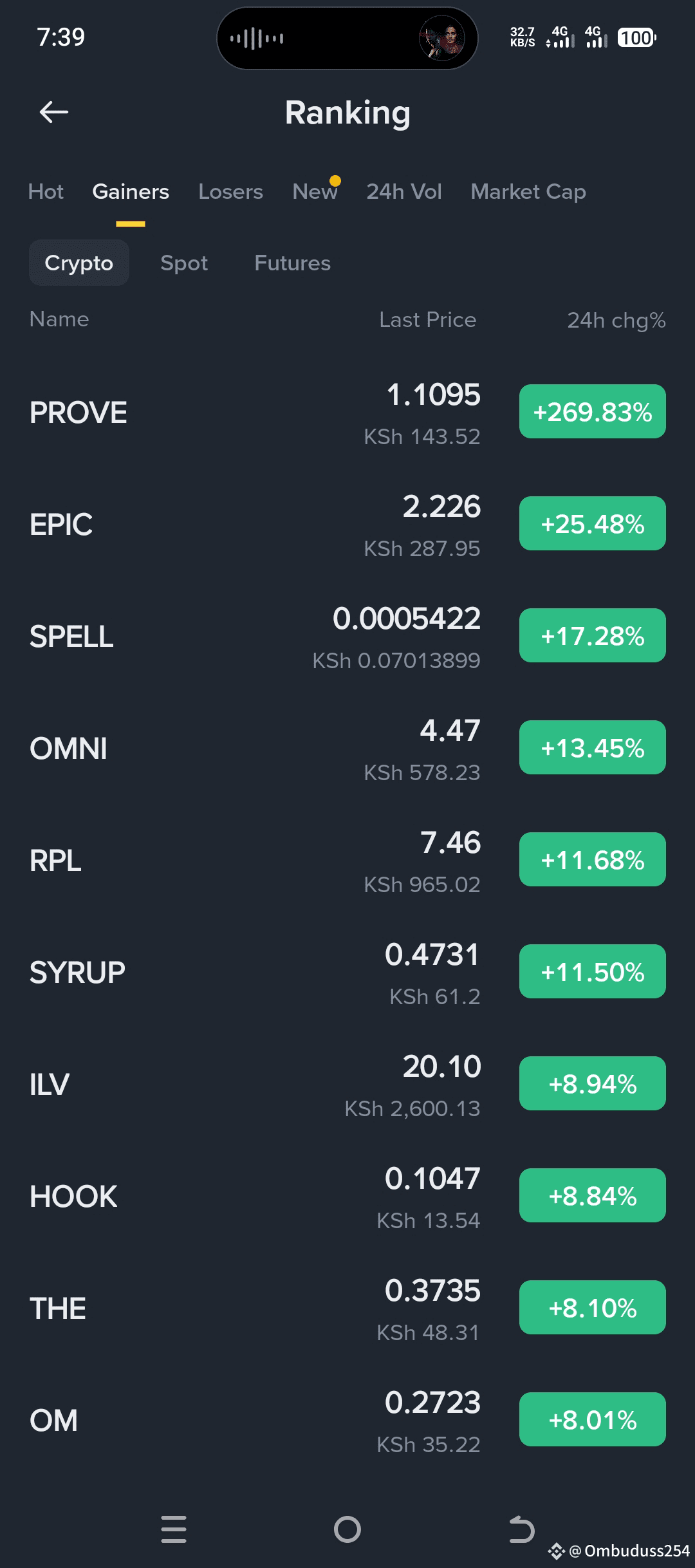Select the Futures filter
Image resolution: width=695 pixels, height=1568 pixels.
292,263
